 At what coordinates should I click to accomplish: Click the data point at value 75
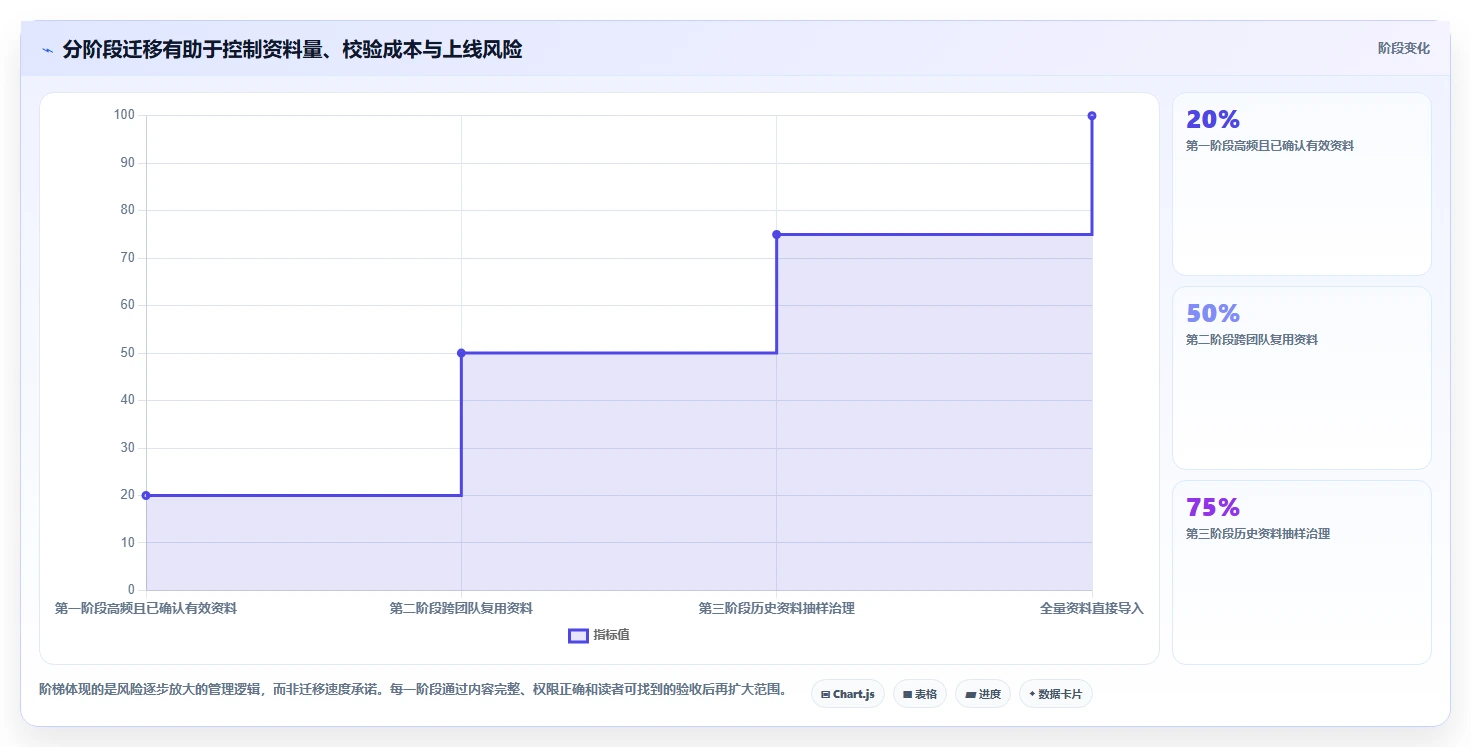coord(776,234)
